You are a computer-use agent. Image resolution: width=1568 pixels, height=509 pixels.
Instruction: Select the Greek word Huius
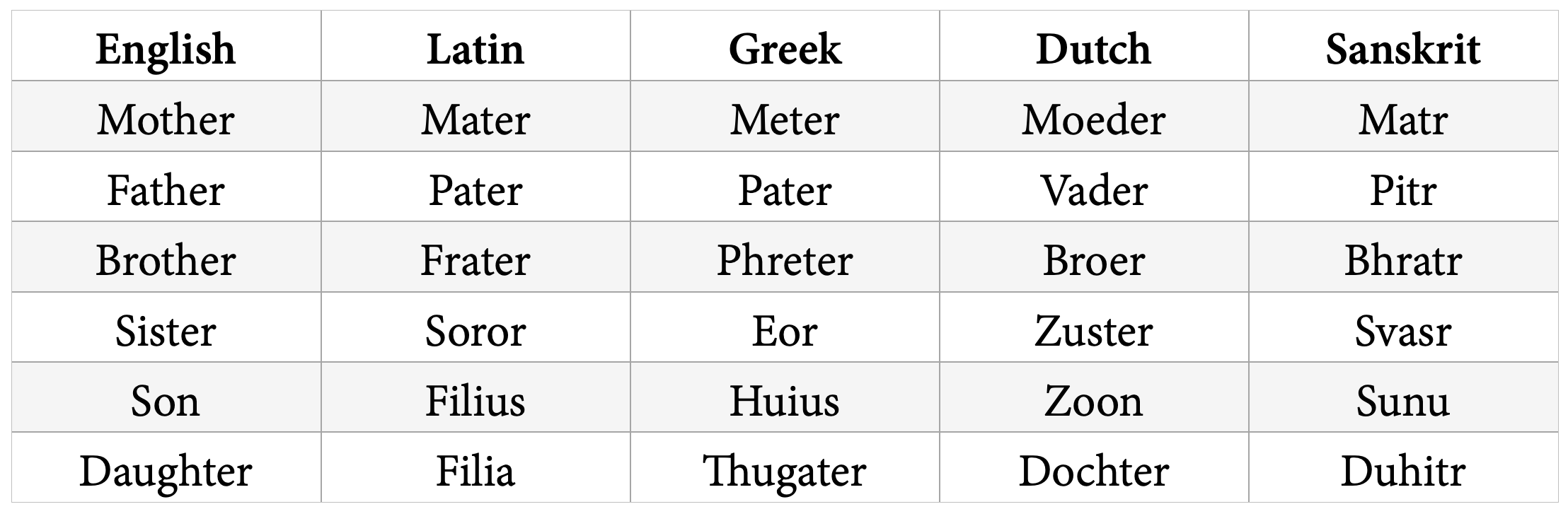785,401
